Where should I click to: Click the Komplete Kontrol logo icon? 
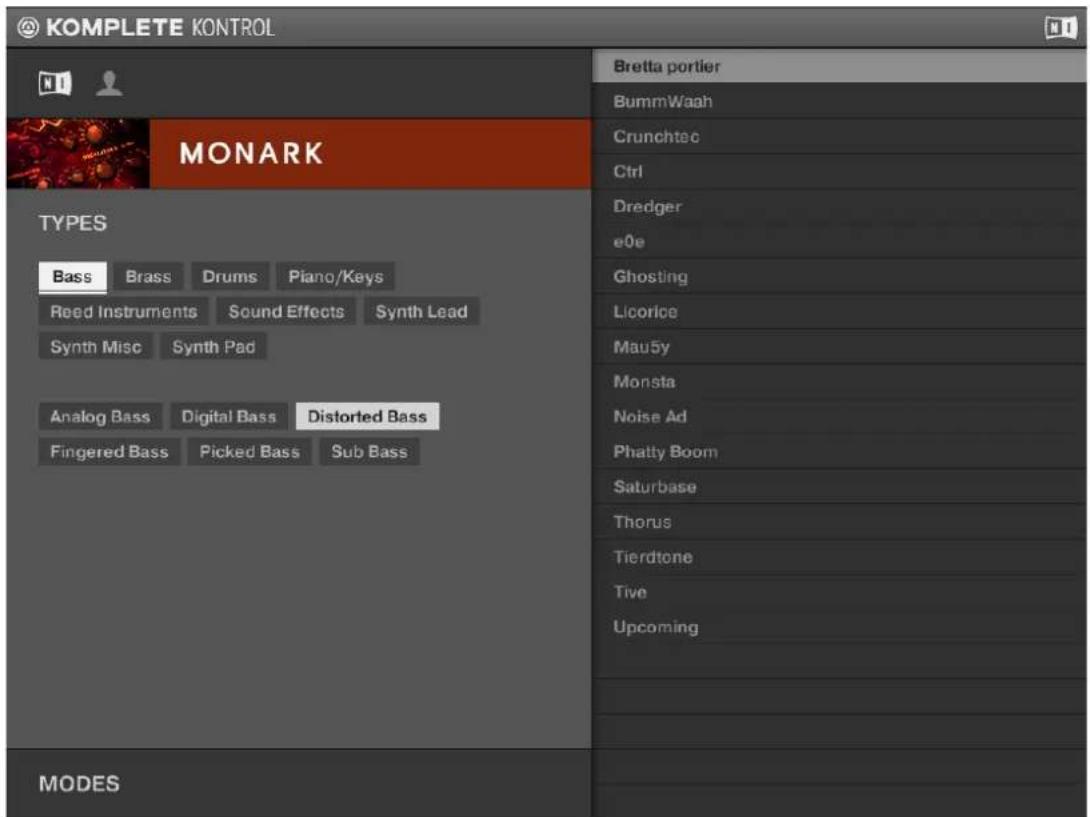[28, 28]
